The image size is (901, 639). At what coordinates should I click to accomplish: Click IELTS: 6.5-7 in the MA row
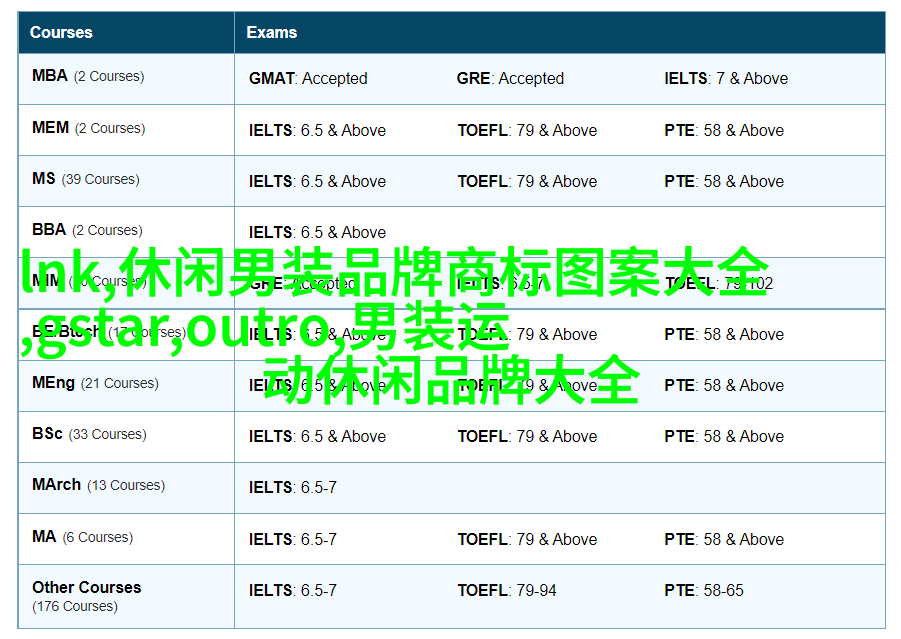293,540
